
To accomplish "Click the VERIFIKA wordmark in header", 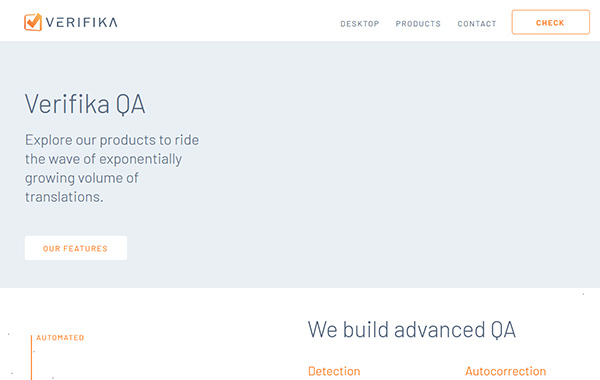I will pyautogui.click(x=82, y=22).
